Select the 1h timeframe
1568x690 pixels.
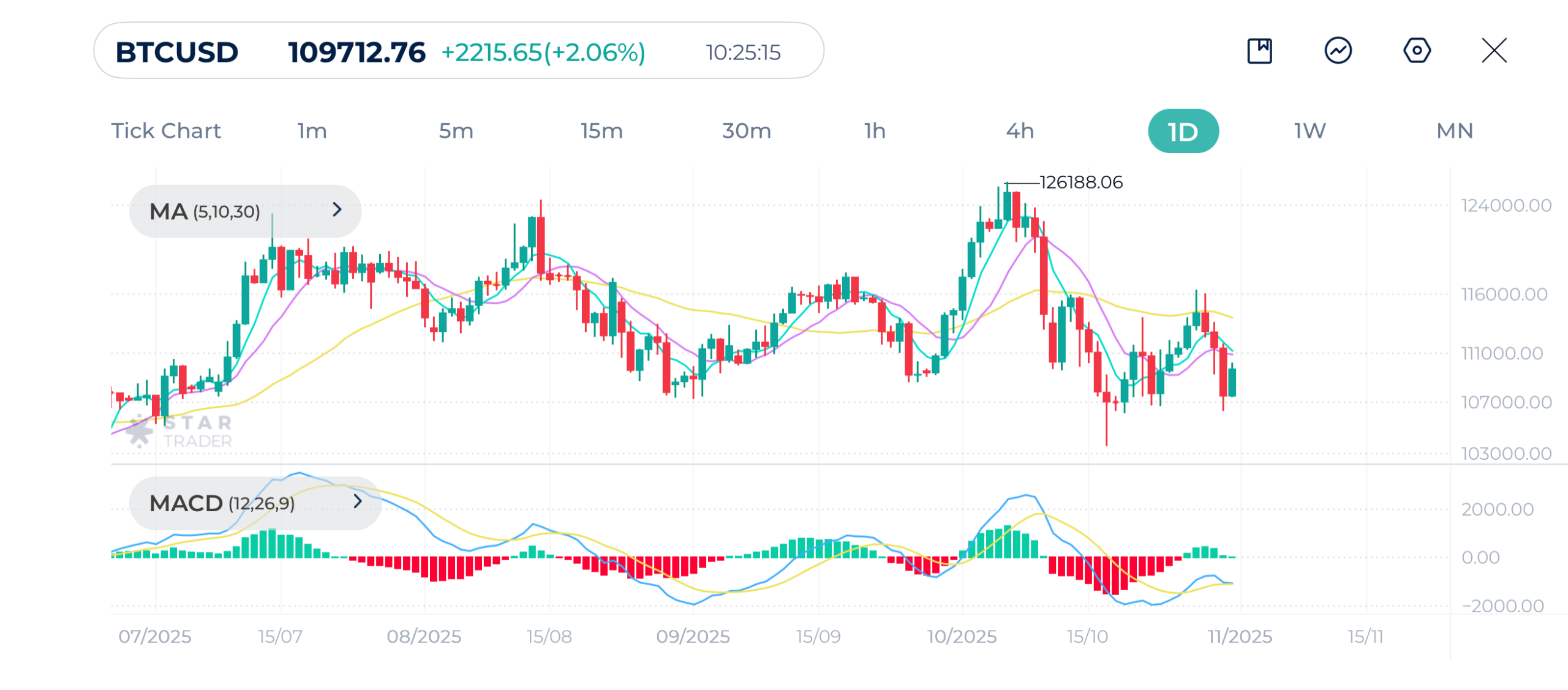(x=875, y=131)
